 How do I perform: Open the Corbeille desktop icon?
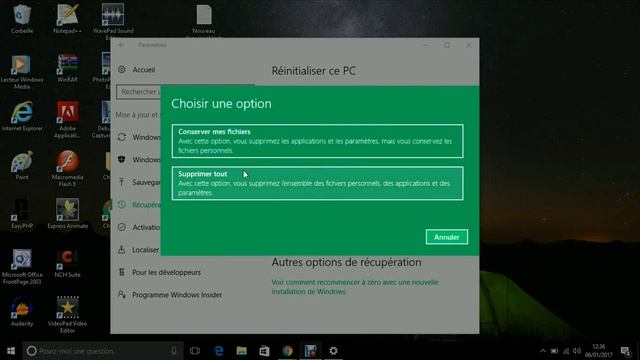[x=22, y=19]
